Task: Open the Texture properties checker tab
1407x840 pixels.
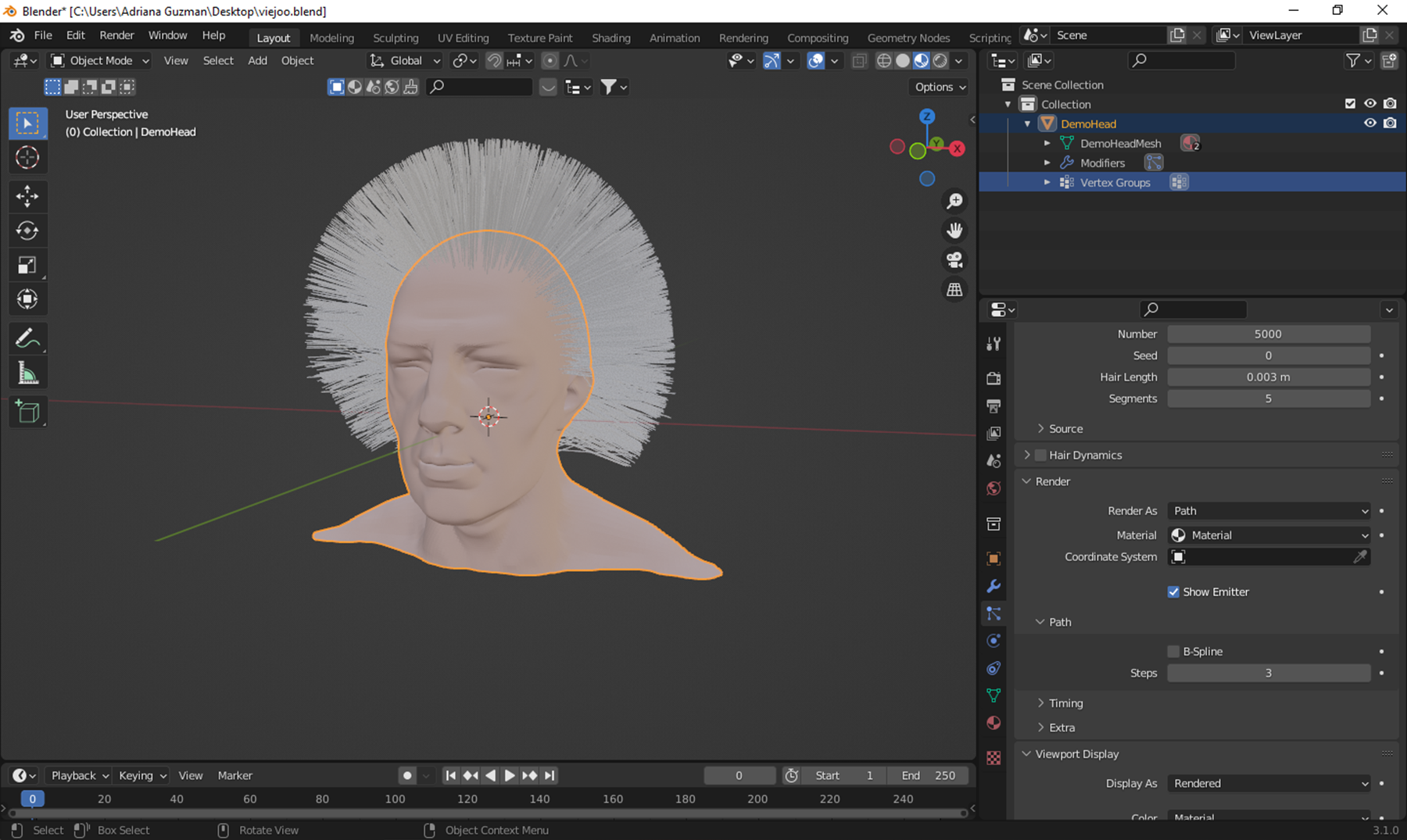Action: [993, 757]
